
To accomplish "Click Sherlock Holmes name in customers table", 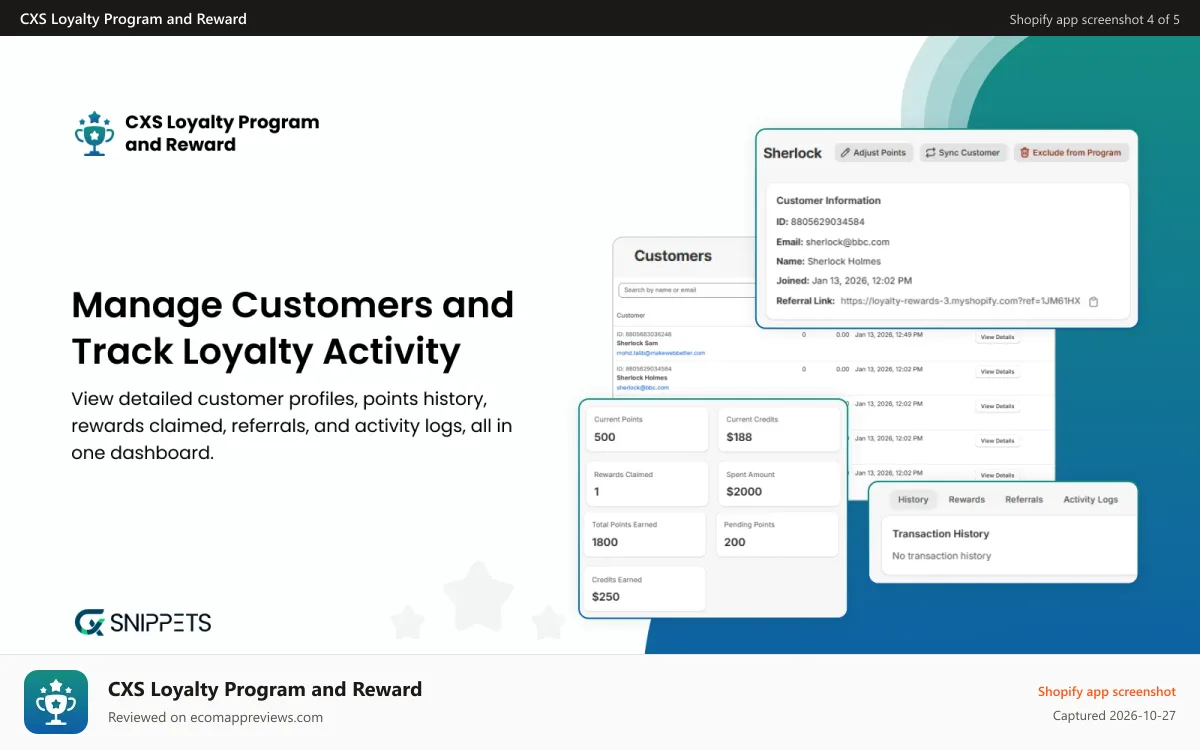I will point(642,378).
